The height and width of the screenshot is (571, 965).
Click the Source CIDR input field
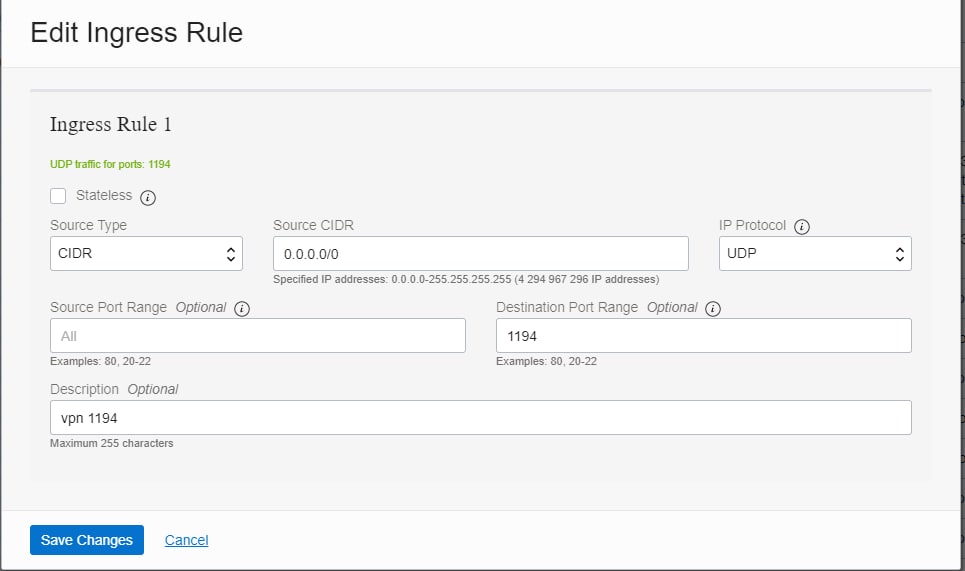point(481,254)
